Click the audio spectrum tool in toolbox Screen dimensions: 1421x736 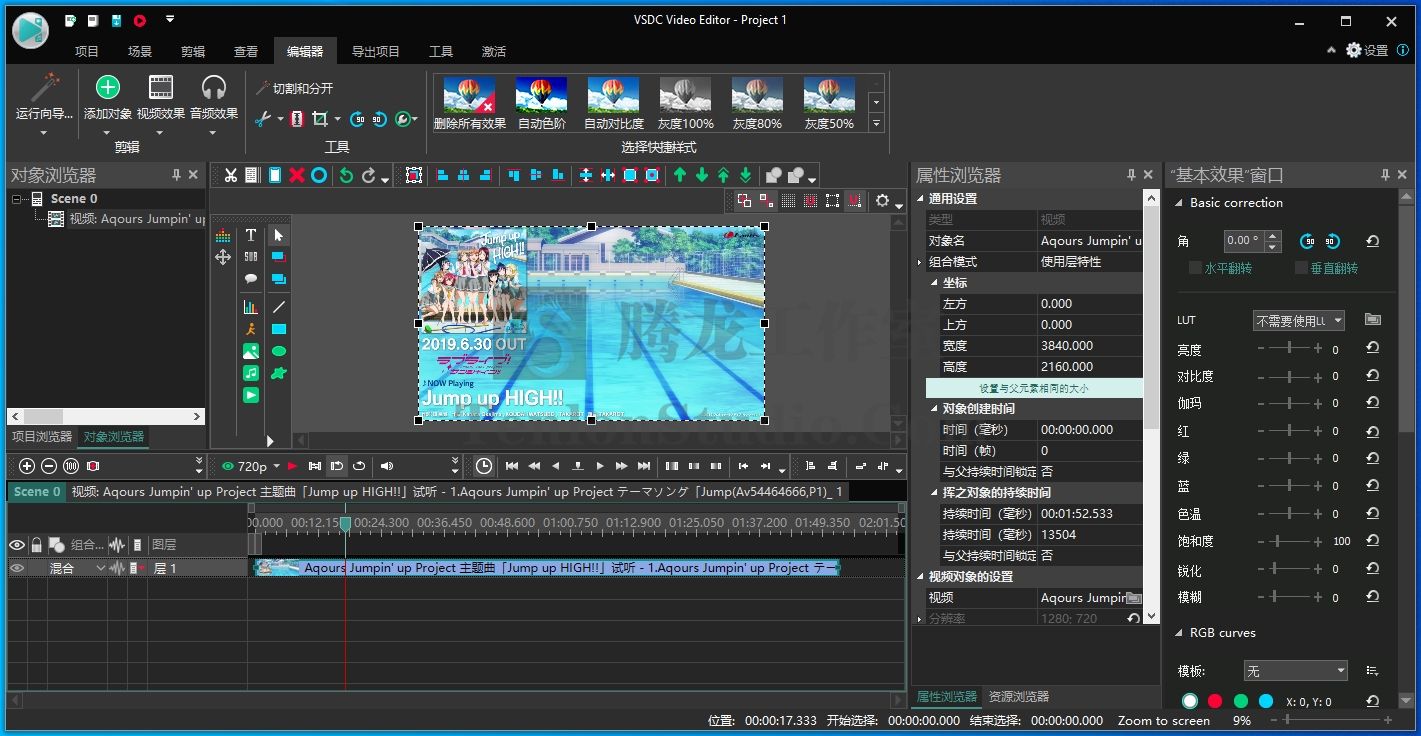tap(223, 236)
